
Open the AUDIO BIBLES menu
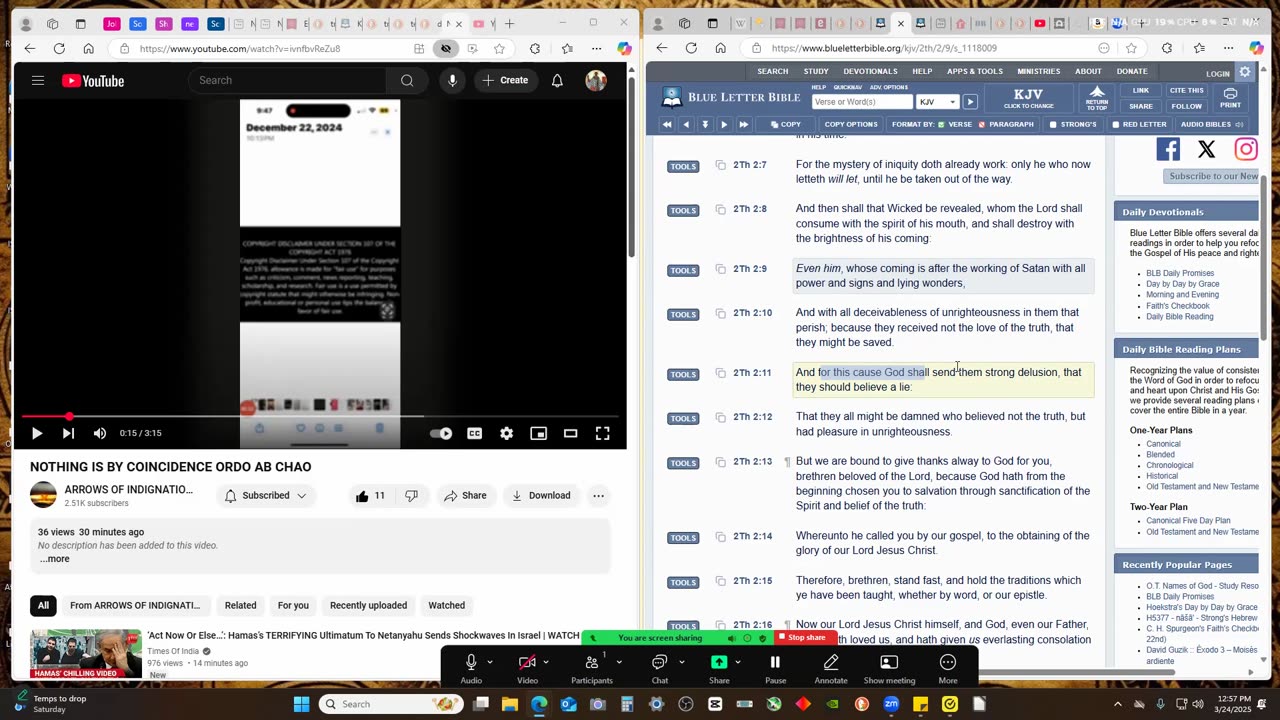[x=1211, y=125]
